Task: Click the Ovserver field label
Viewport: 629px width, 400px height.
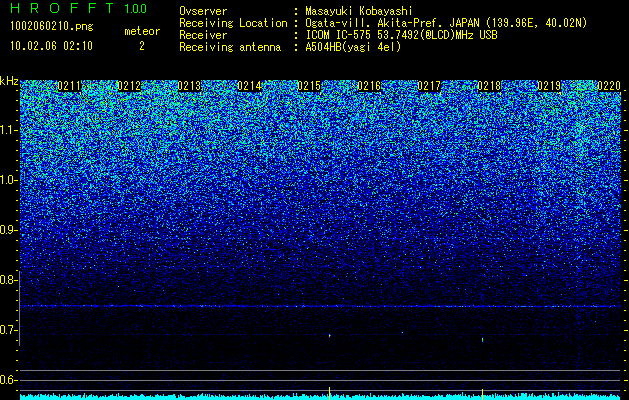Action: click(203, 11)
